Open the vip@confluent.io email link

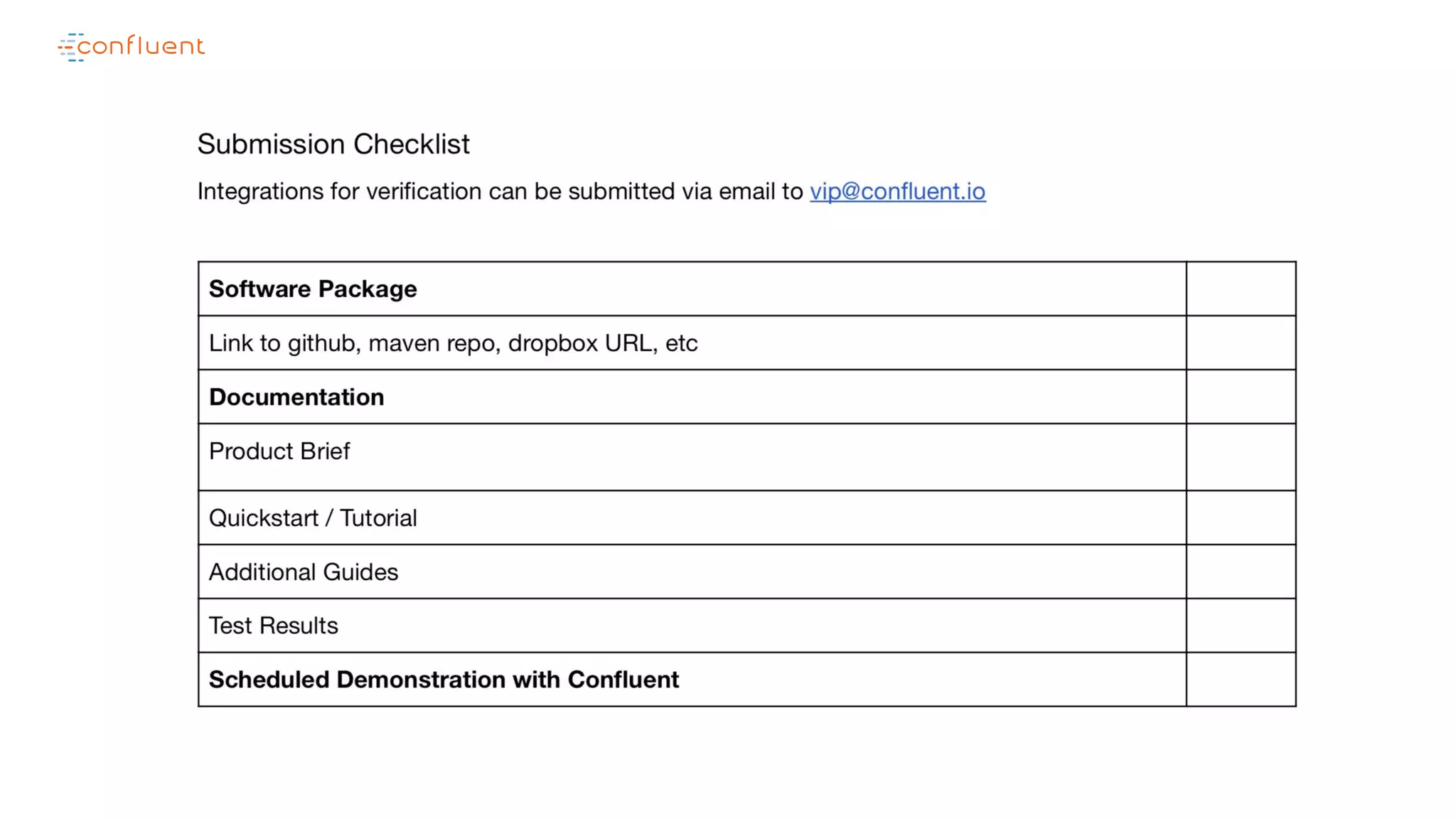pos(897,191)
